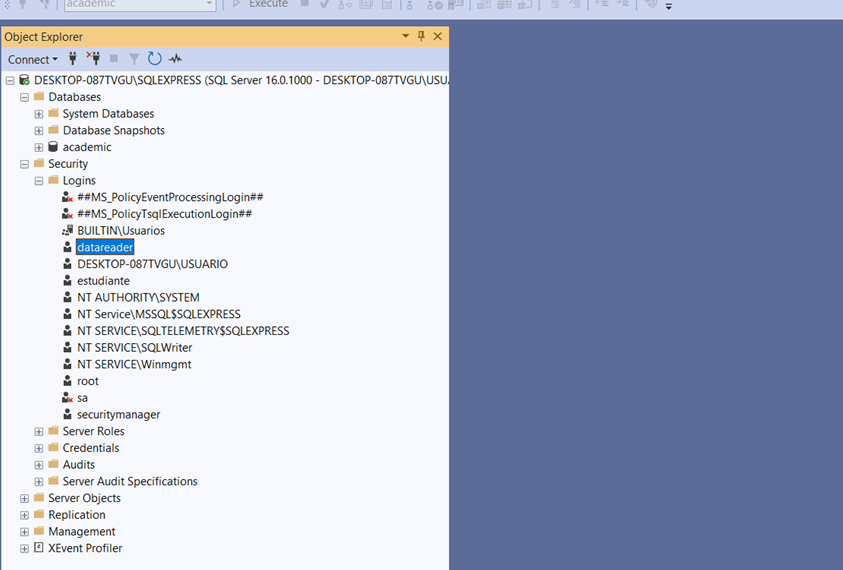Click the disabled-login icon beside ##MS_PolicyEventProcessingLogin##
The width and height of the screenshot is (843, 570).
click(67, 197)
